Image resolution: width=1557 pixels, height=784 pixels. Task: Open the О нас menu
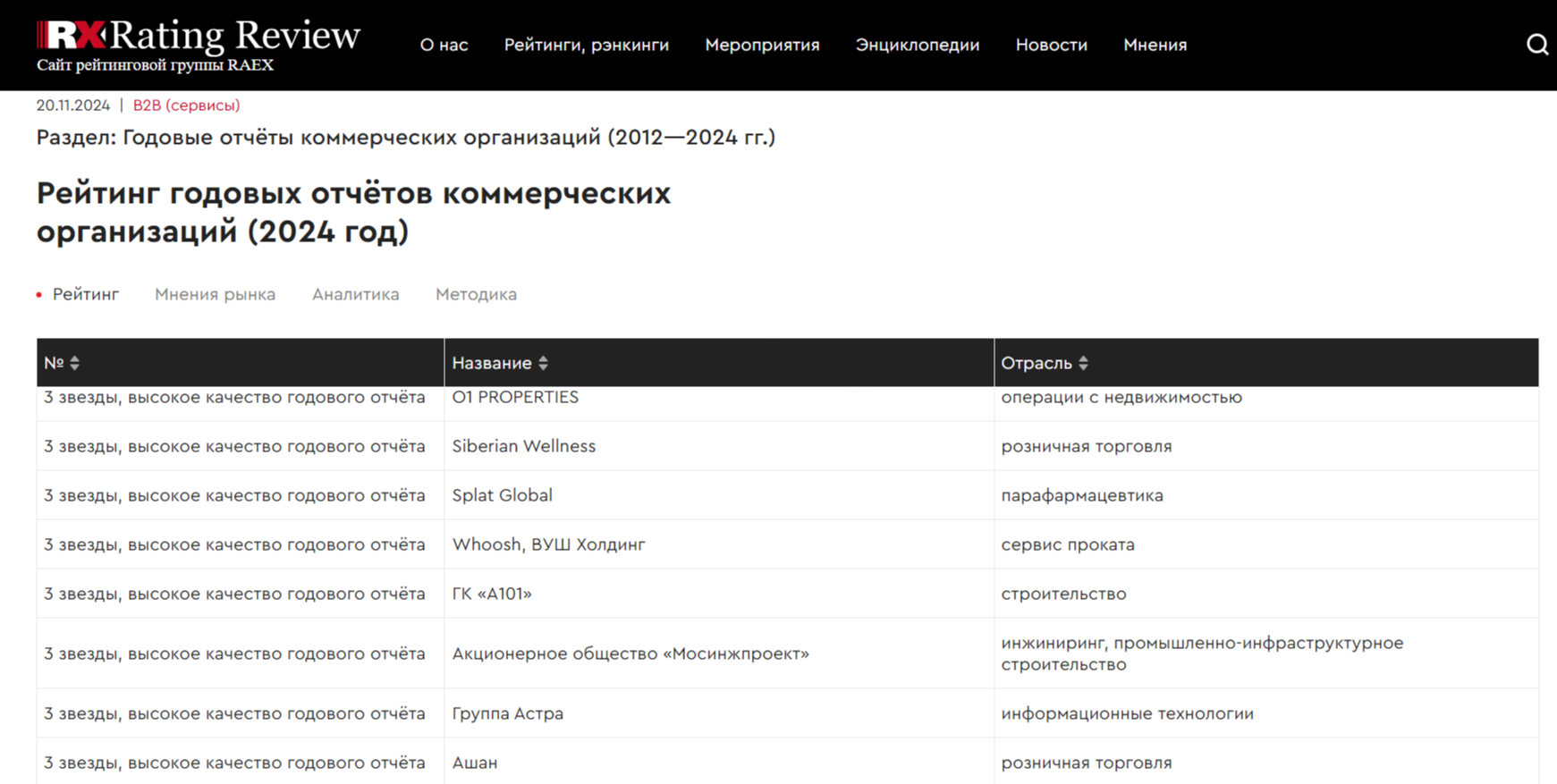[444, 45]
